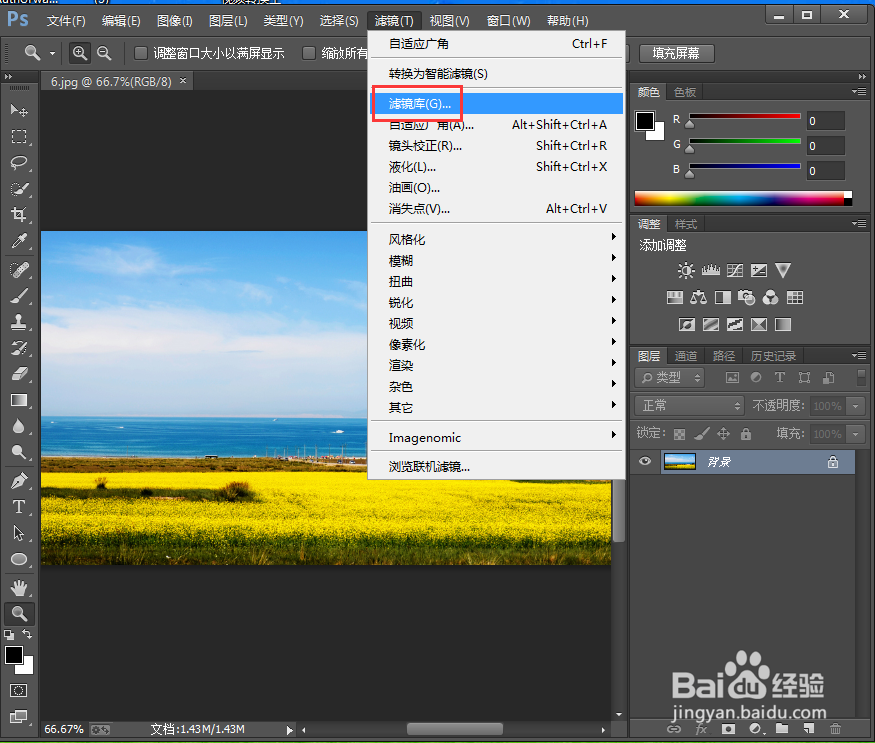875x743 pixels.
Task: Enable resize windows to fit checkbox
Action: 141,53
